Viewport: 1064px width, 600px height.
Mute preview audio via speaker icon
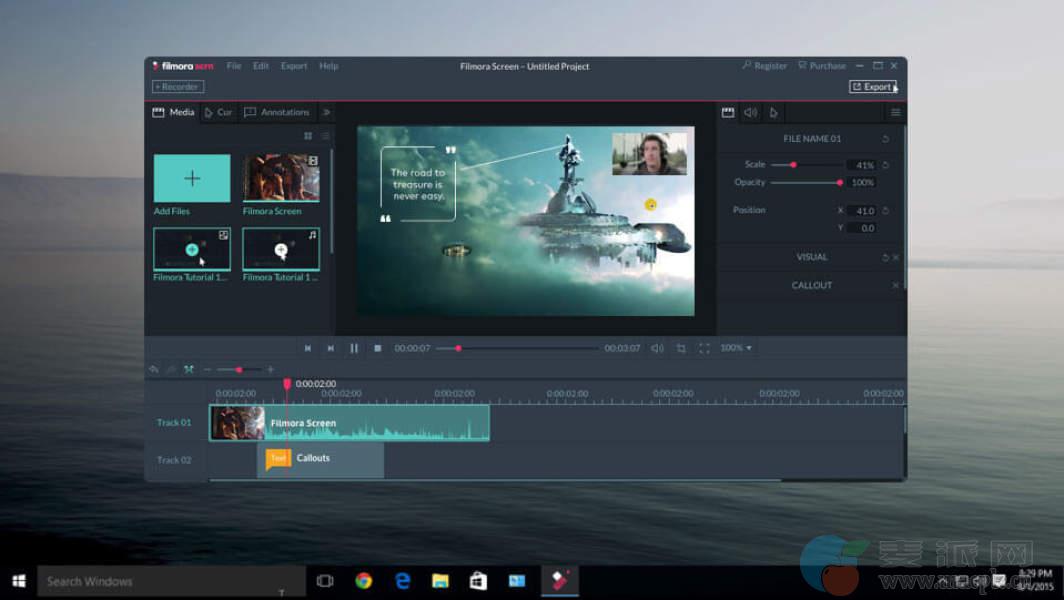657,348
